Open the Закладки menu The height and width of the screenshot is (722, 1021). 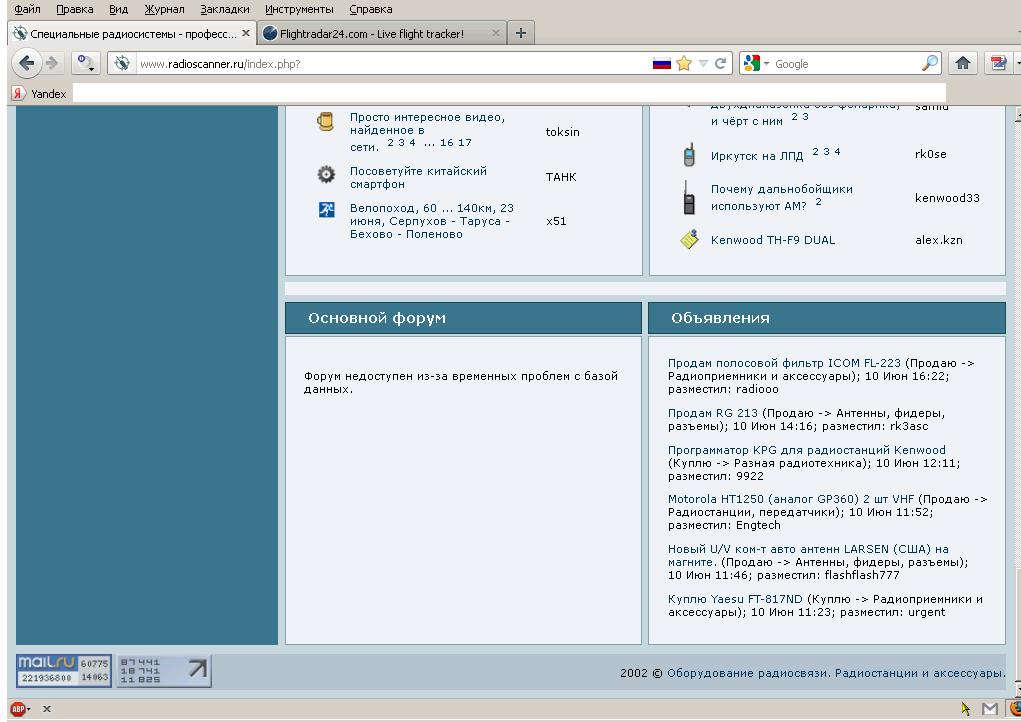pos(224,9)
